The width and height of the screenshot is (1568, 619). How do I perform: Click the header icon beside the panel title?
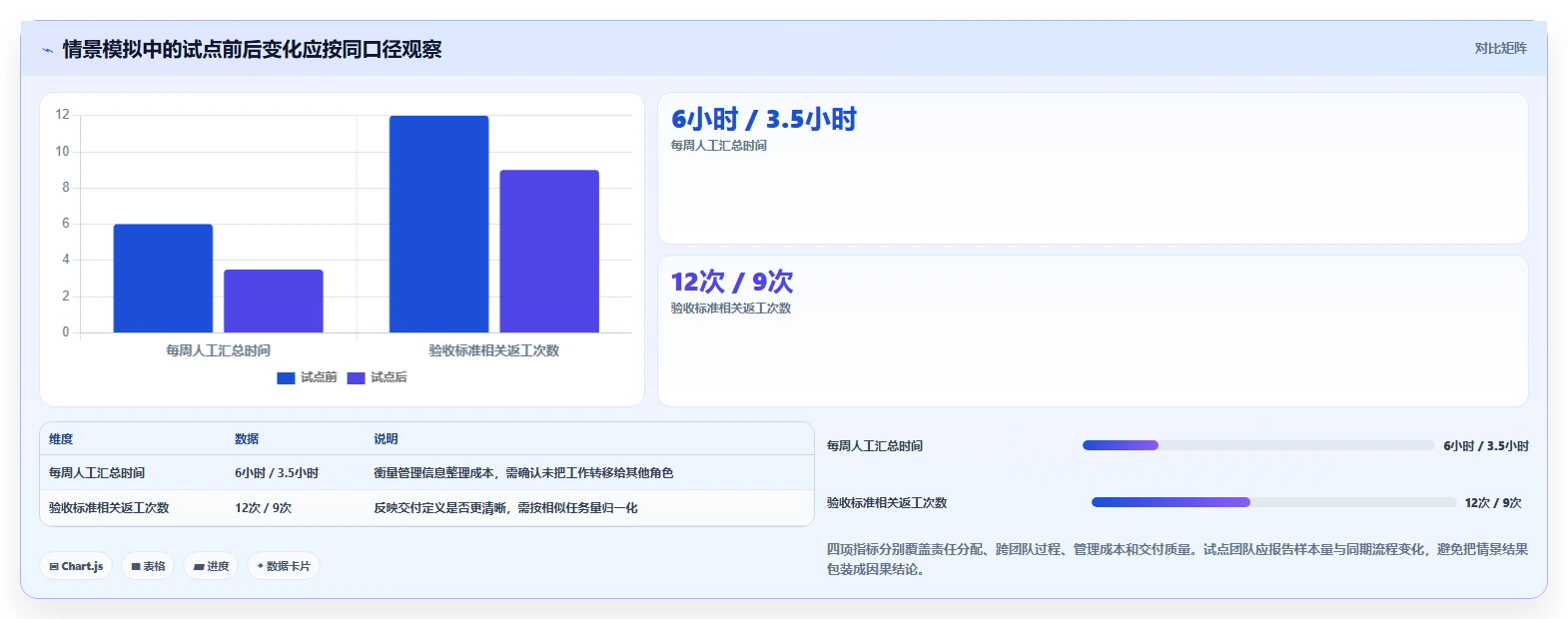(47, 50)
